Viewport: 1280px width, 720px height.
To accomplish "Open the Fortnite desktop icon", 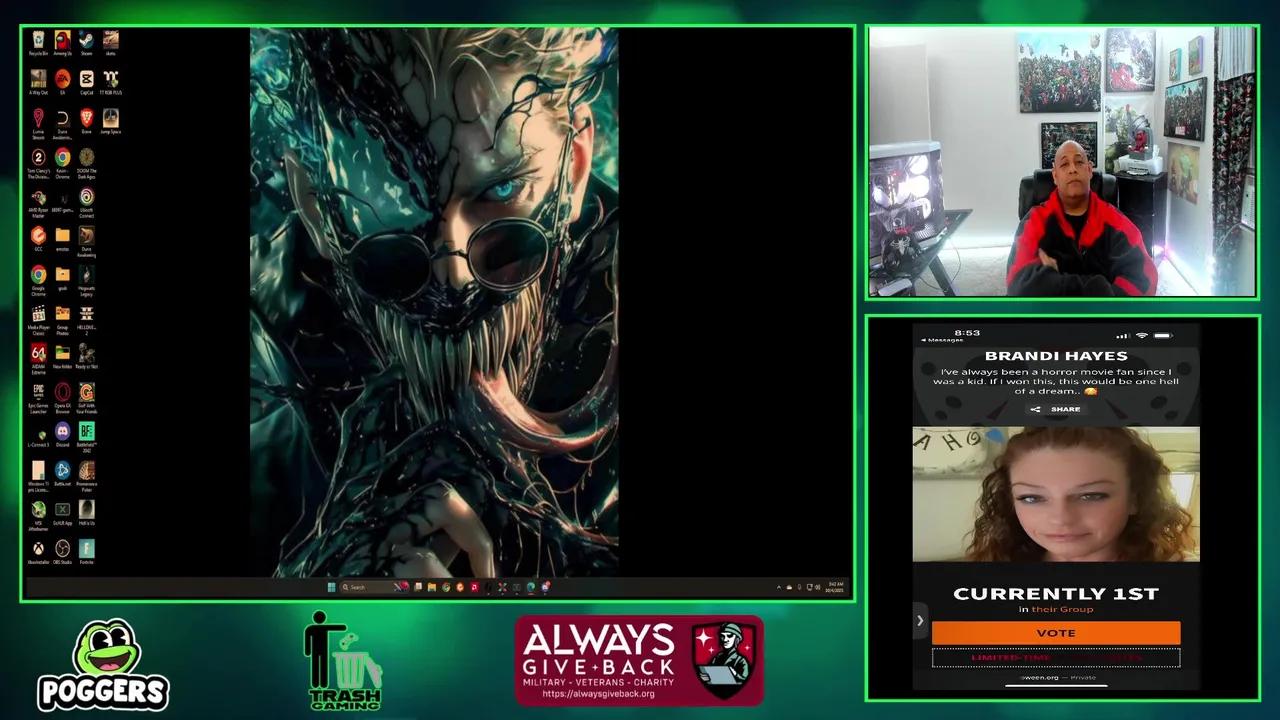I will pyautogui.click(x=87, y=552).
